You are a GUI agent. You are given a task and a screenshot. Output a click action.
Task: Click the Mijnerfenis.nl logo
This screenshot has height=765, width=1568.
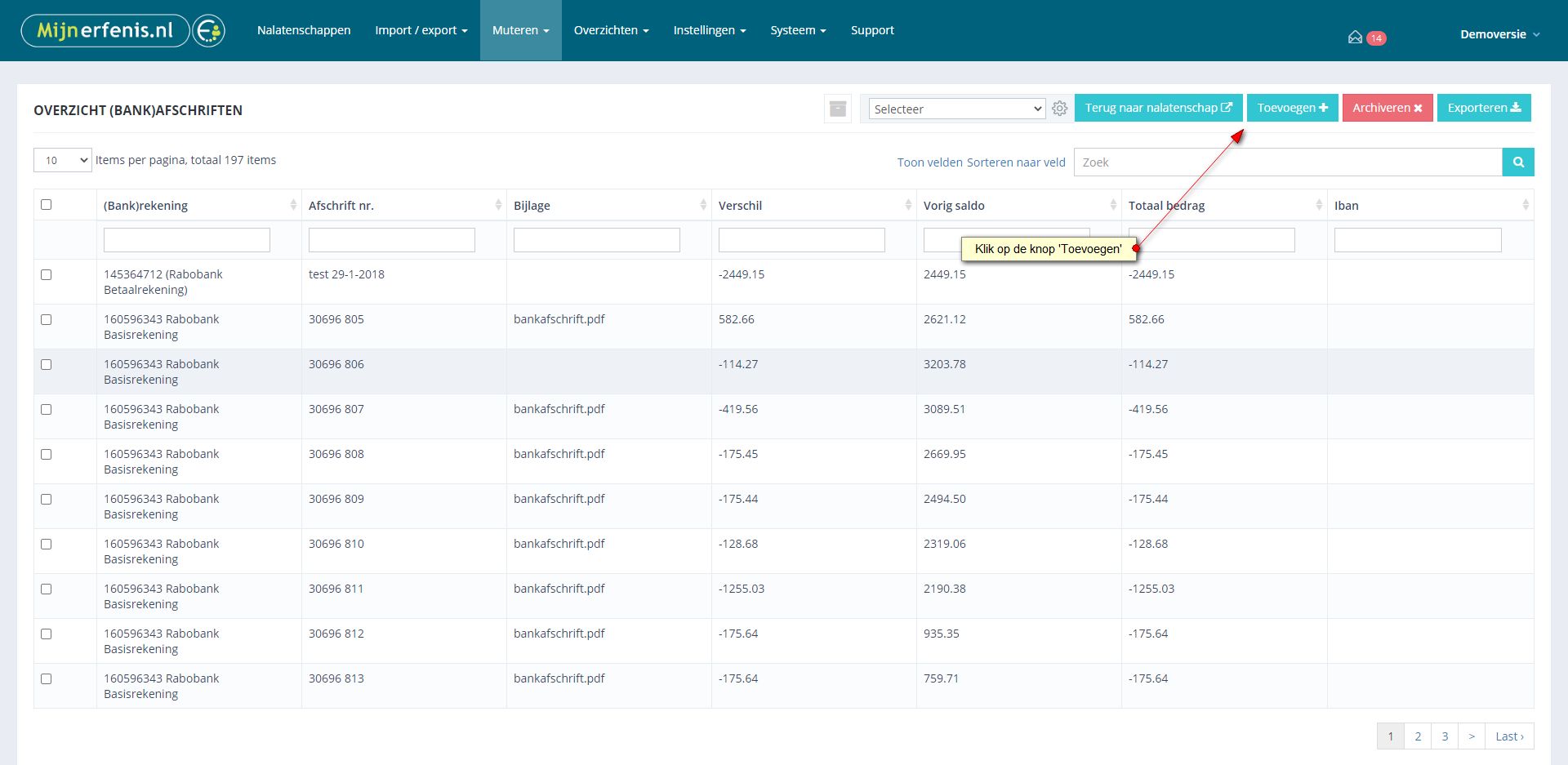click(x=122, y=31)
